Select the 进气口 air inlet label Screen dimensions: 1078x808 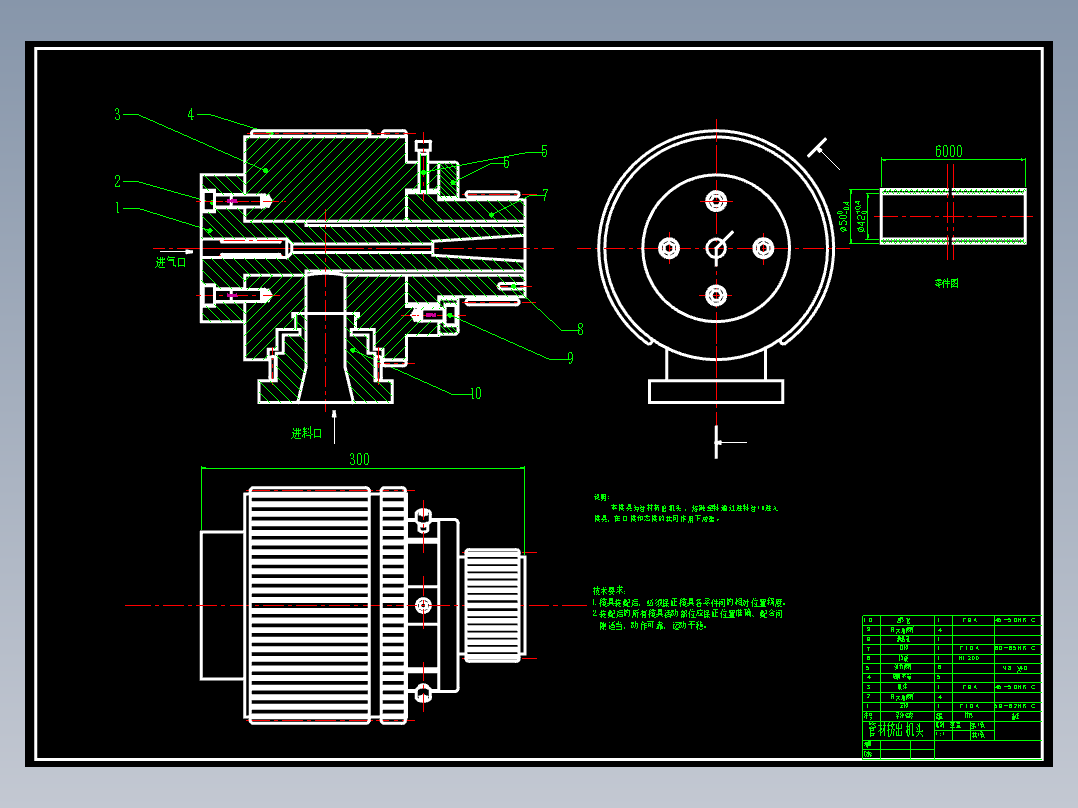click(x=170, y=262)
